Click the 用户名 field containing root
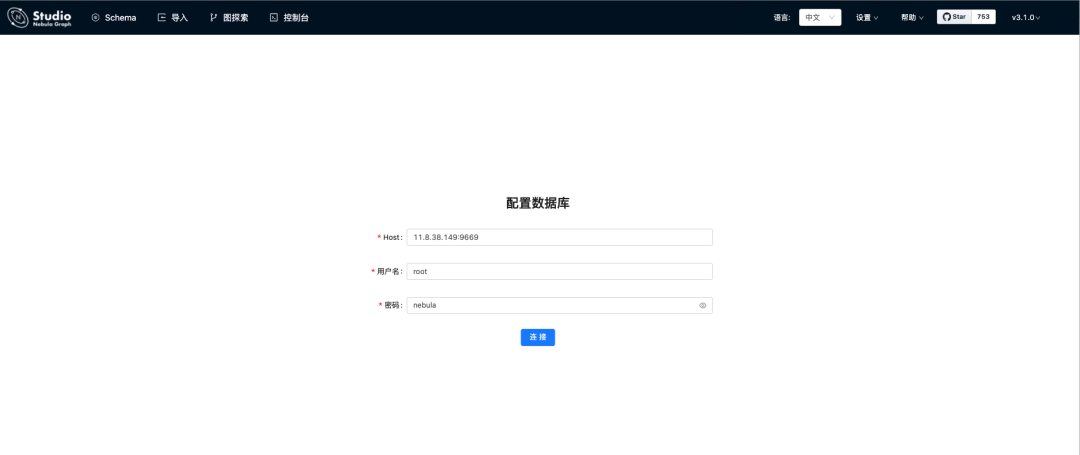 click(x=559, y=271)
